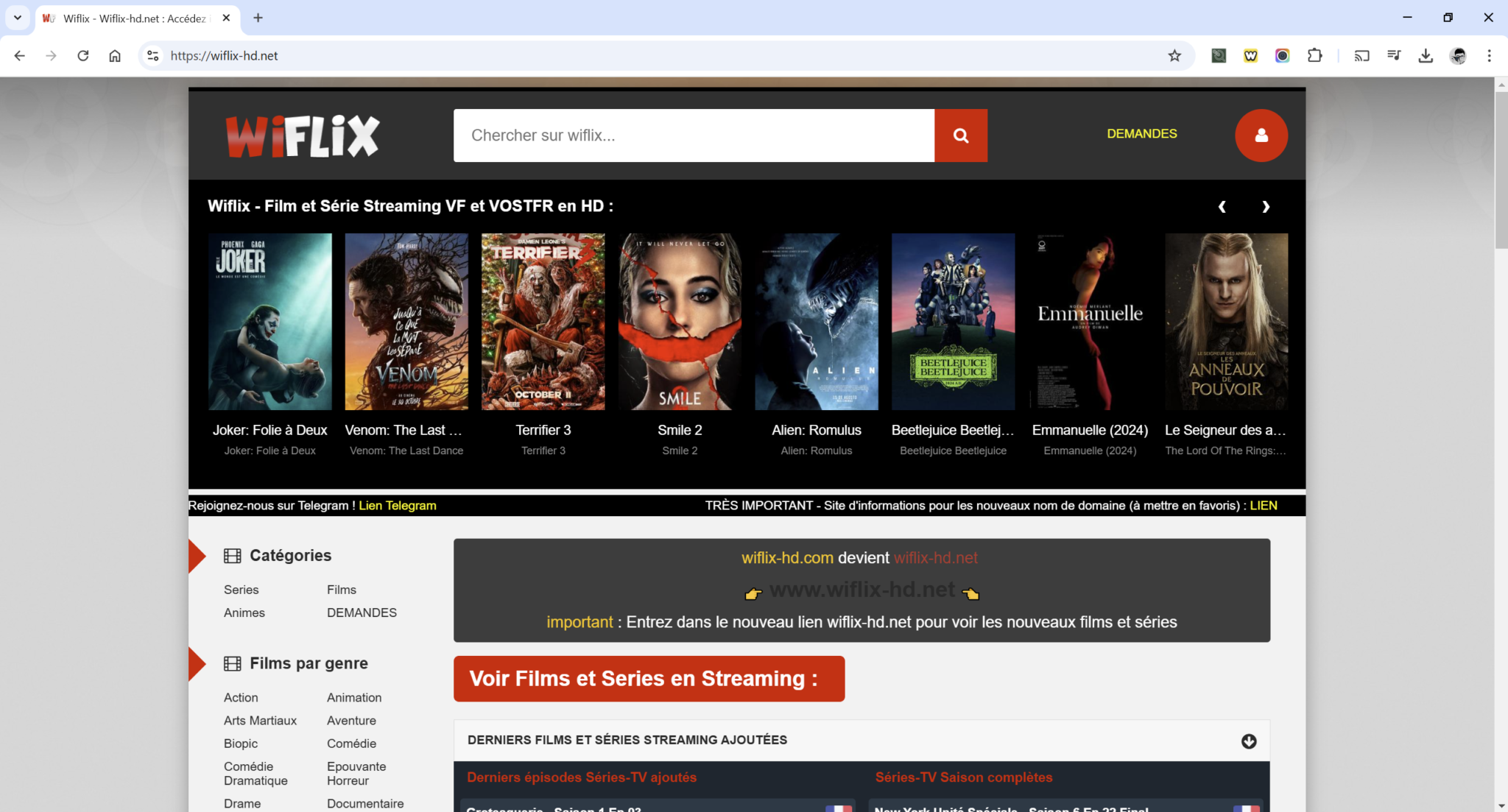Screen dimensions: 1508x812
Task: Select the Epouvante Horreur genre
Action: (356, 774)
